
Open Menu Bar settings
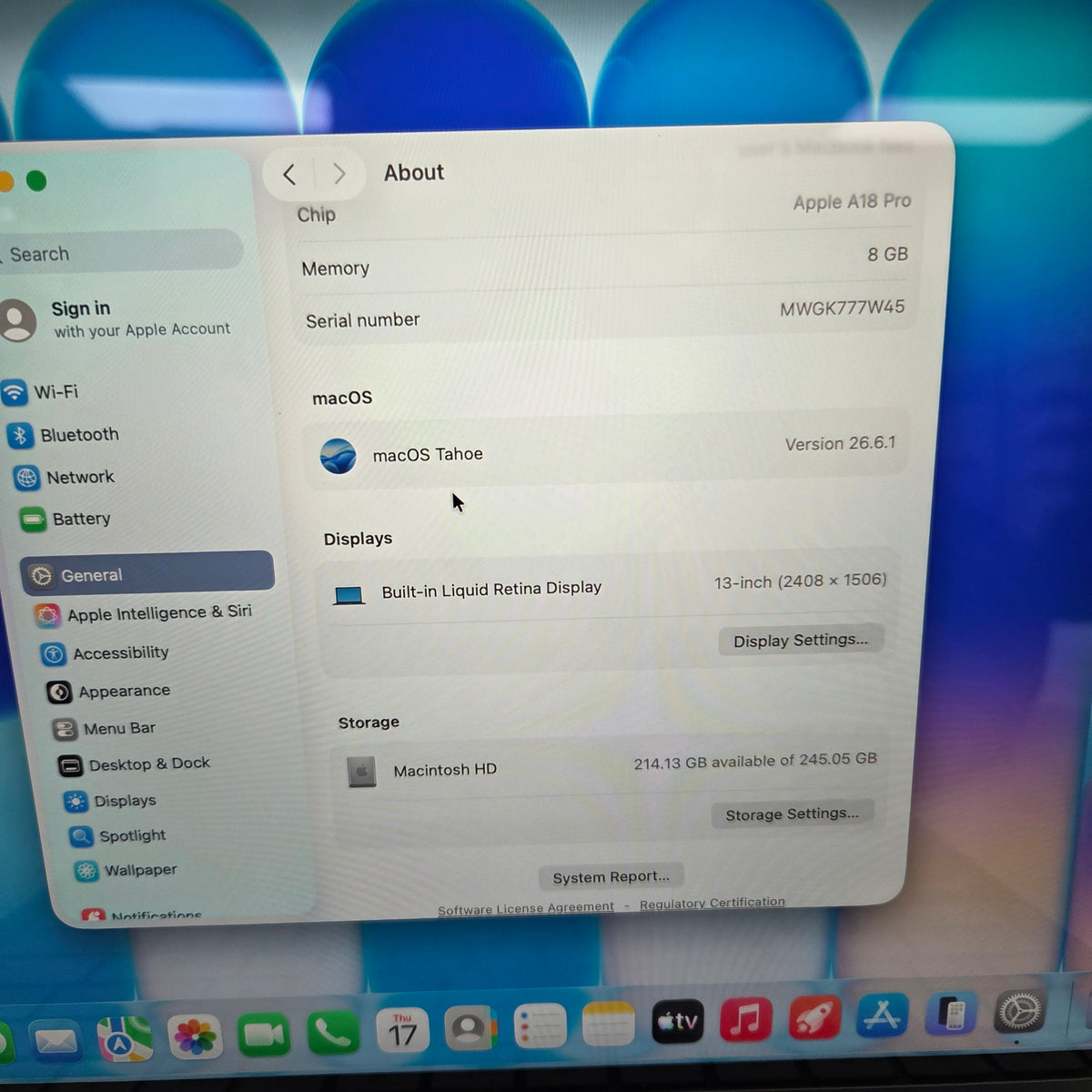coord(104,729)
